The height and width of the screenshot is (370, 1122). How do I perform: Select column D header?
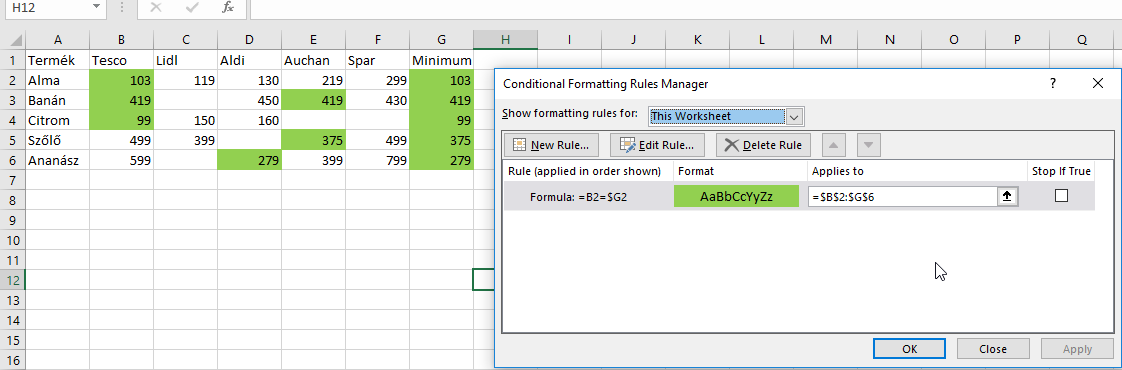[x=249, y=40]
